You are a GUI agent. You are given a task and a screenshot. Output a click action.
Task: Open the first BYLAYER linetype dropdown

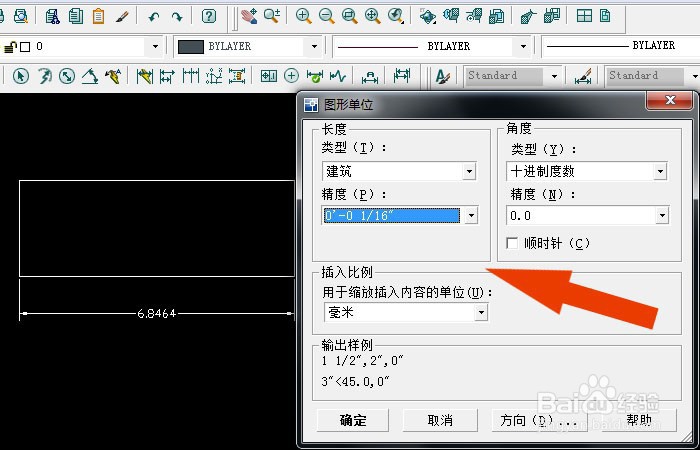(x=523, y=46)
